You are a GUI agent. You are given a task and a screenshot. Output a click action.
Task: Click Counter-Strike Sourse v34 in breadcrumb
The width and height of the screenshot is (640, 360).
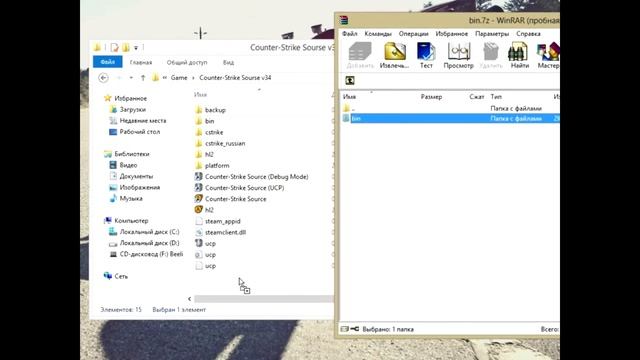tap(235, 78)
